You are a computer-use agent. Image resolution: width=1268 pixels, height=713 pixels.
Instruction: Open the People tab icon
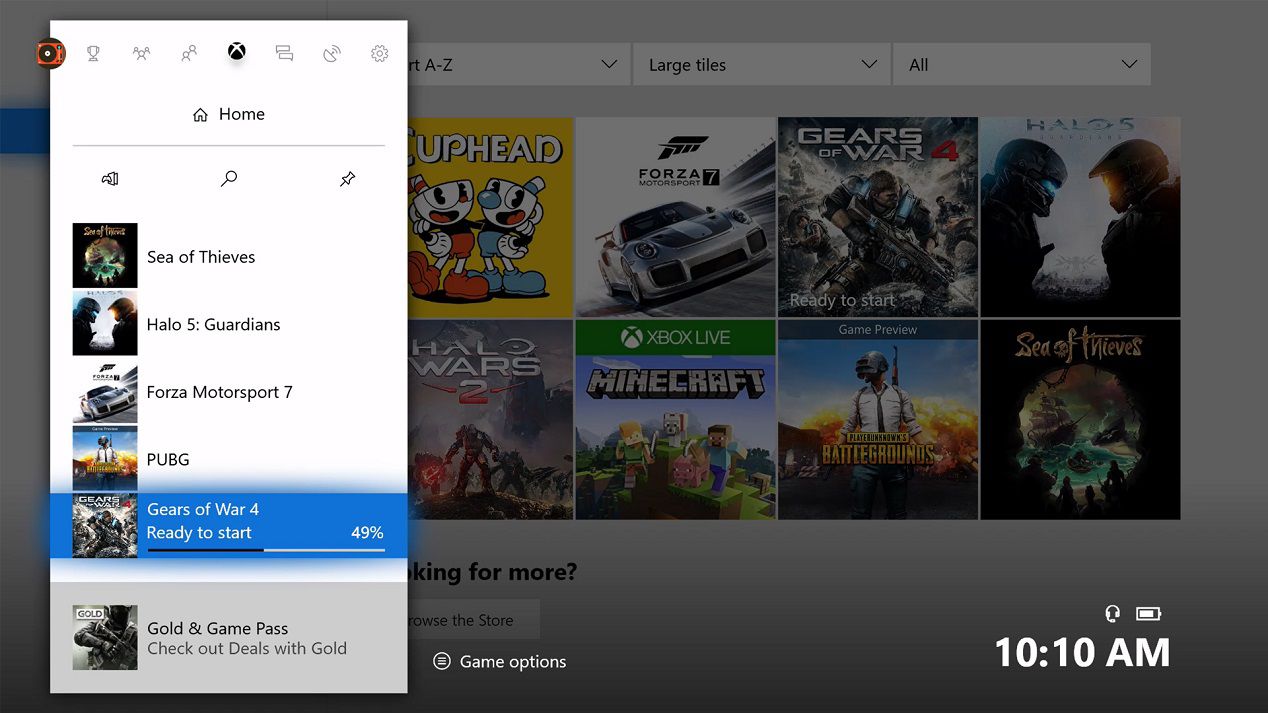pos(189,53)
